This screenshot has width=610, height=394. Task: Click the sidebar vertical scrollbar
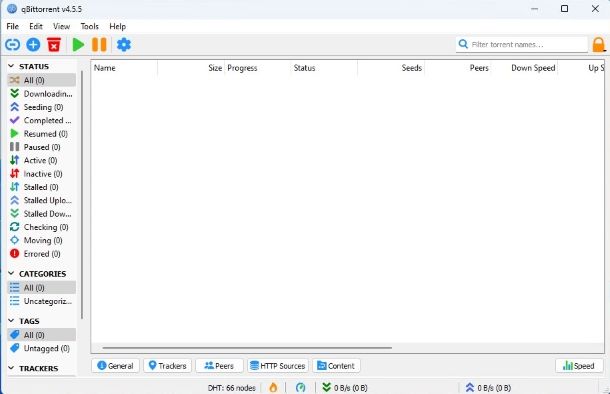[x=82, y=194]
